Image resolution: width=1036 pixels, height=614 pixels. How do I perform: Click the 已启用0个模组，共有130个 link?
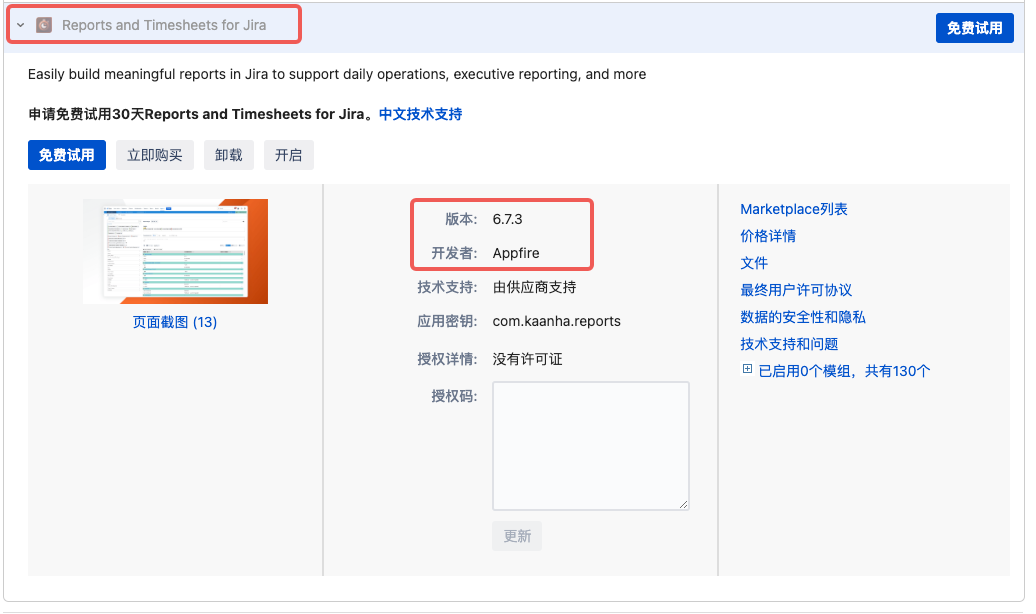coord(844,371)
